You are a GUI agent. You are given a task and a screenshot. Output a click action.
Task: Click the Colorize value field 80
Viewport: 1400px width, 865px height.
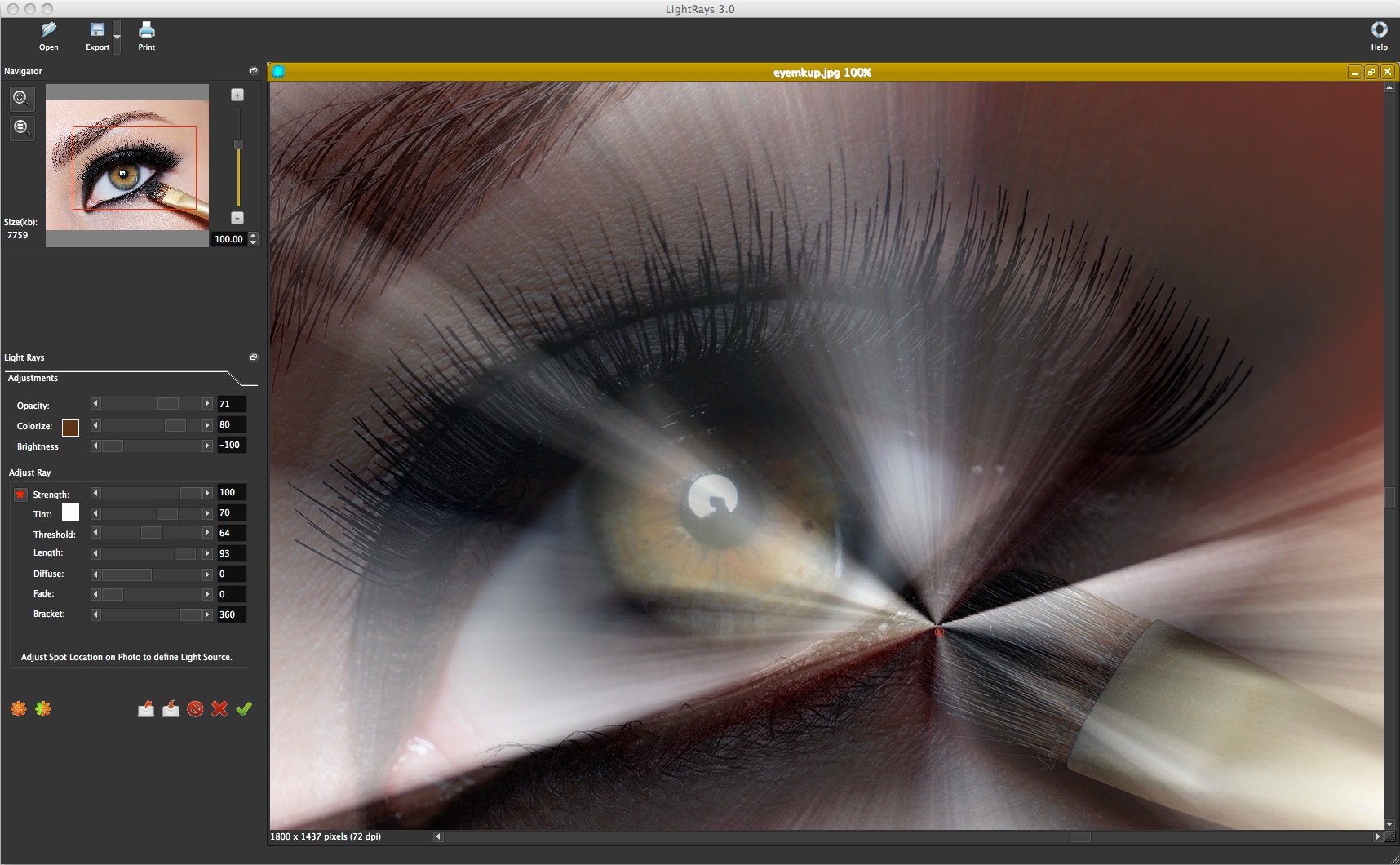(232, 424)
